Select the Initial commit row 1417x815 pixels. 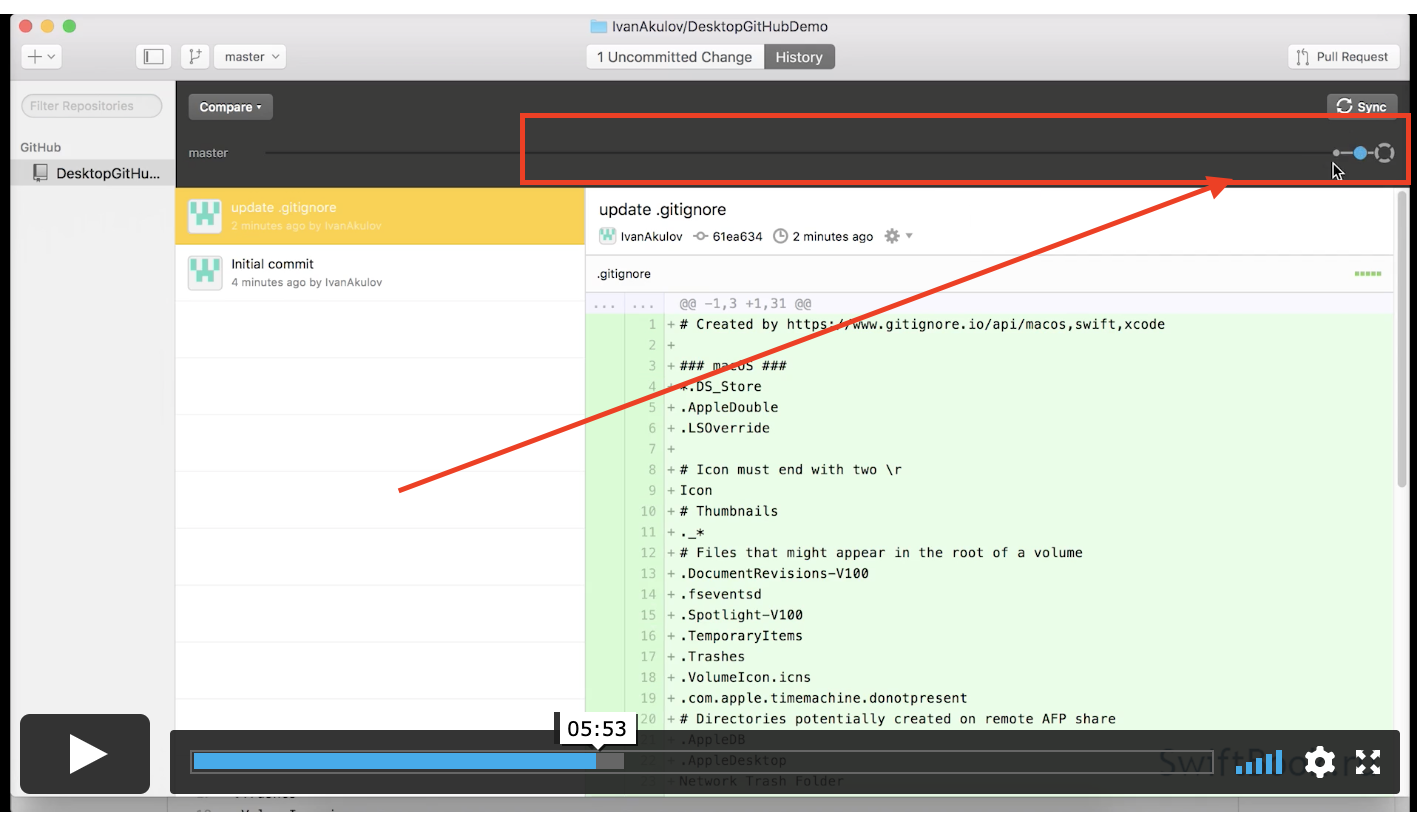click(380, 273)
